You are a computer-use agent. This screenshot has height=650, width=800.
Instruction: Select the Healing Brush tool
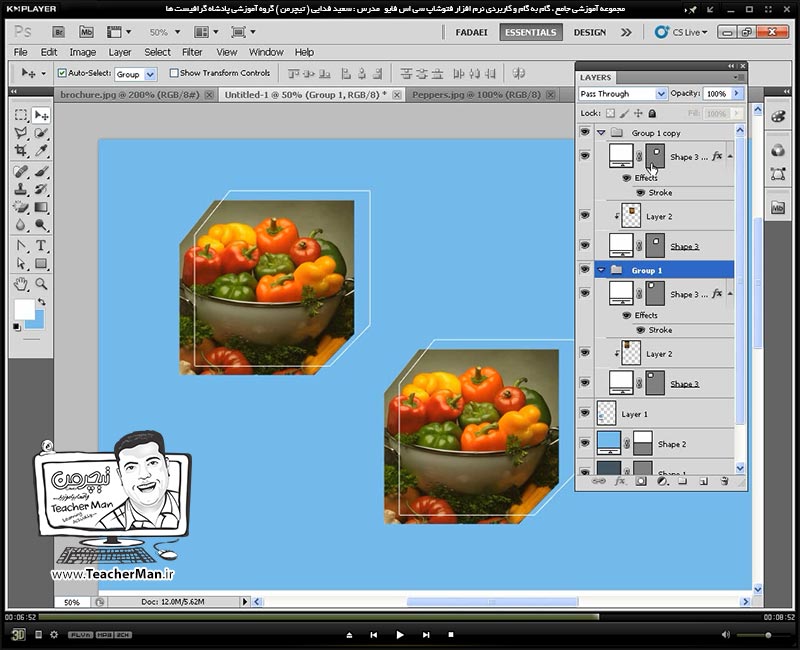(21, 171)
